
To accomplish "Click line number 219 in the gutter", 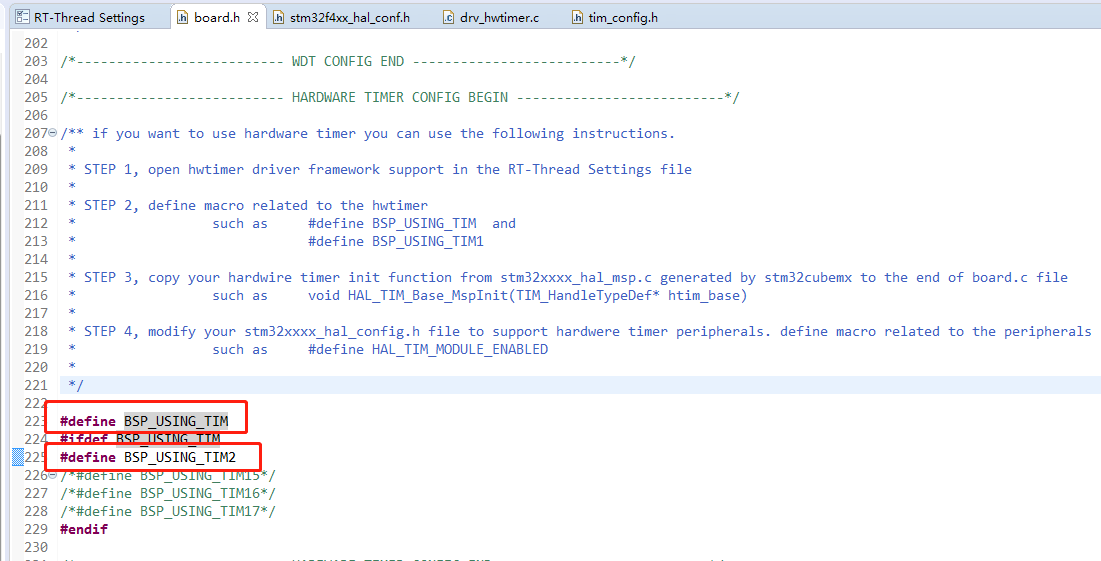I will 36,350.
